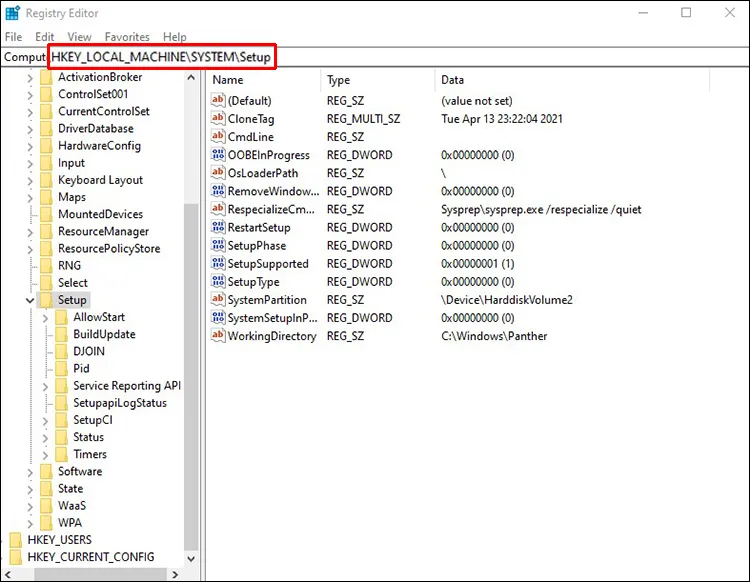Select the State key

tap(70, 488)
